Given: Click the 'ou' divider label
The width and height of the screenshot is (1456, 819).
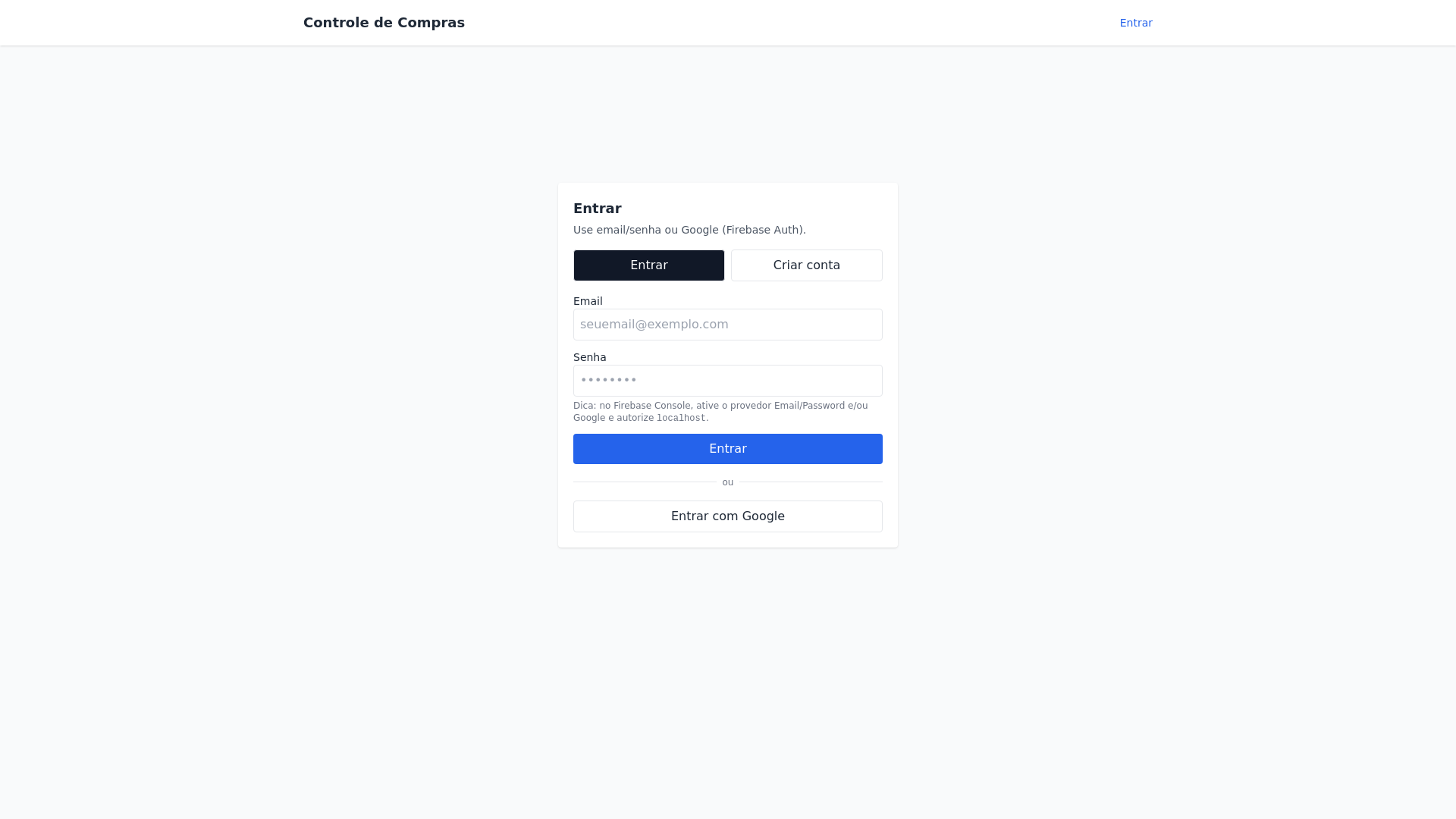Looking at the screenshot, I should [x=728, y=482].
